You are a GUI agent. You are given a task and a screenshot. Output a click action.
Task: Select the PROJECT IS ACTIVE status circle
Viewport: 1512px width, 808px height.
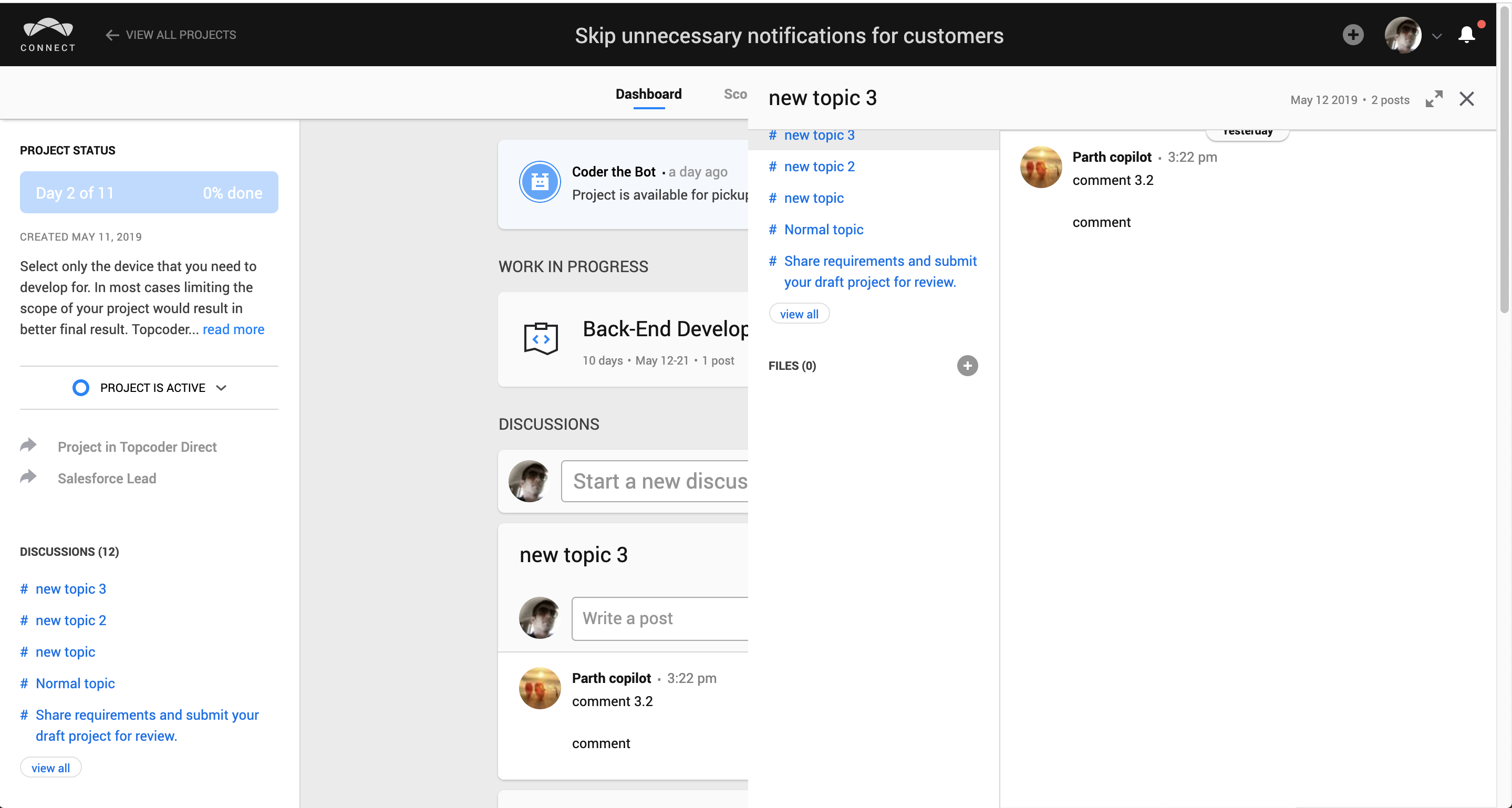[80, 387]
